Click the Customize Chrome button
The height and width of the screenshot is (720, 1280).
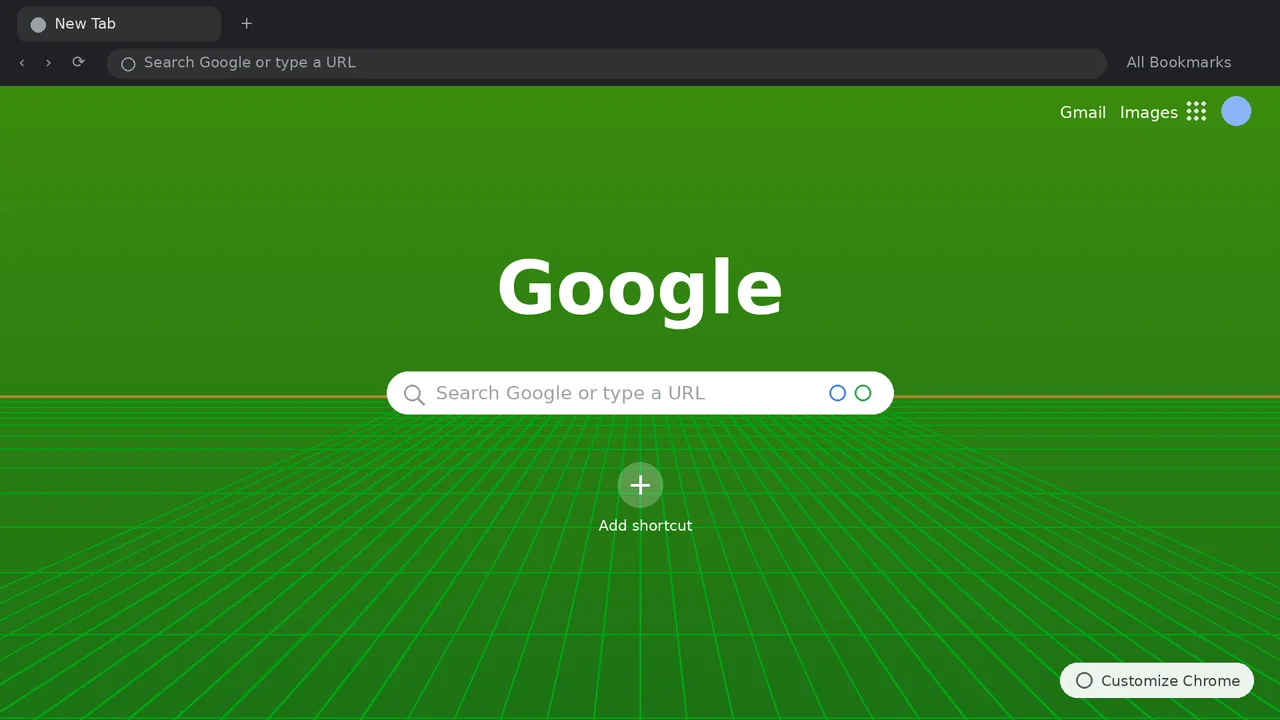(x=1157, y=680)
